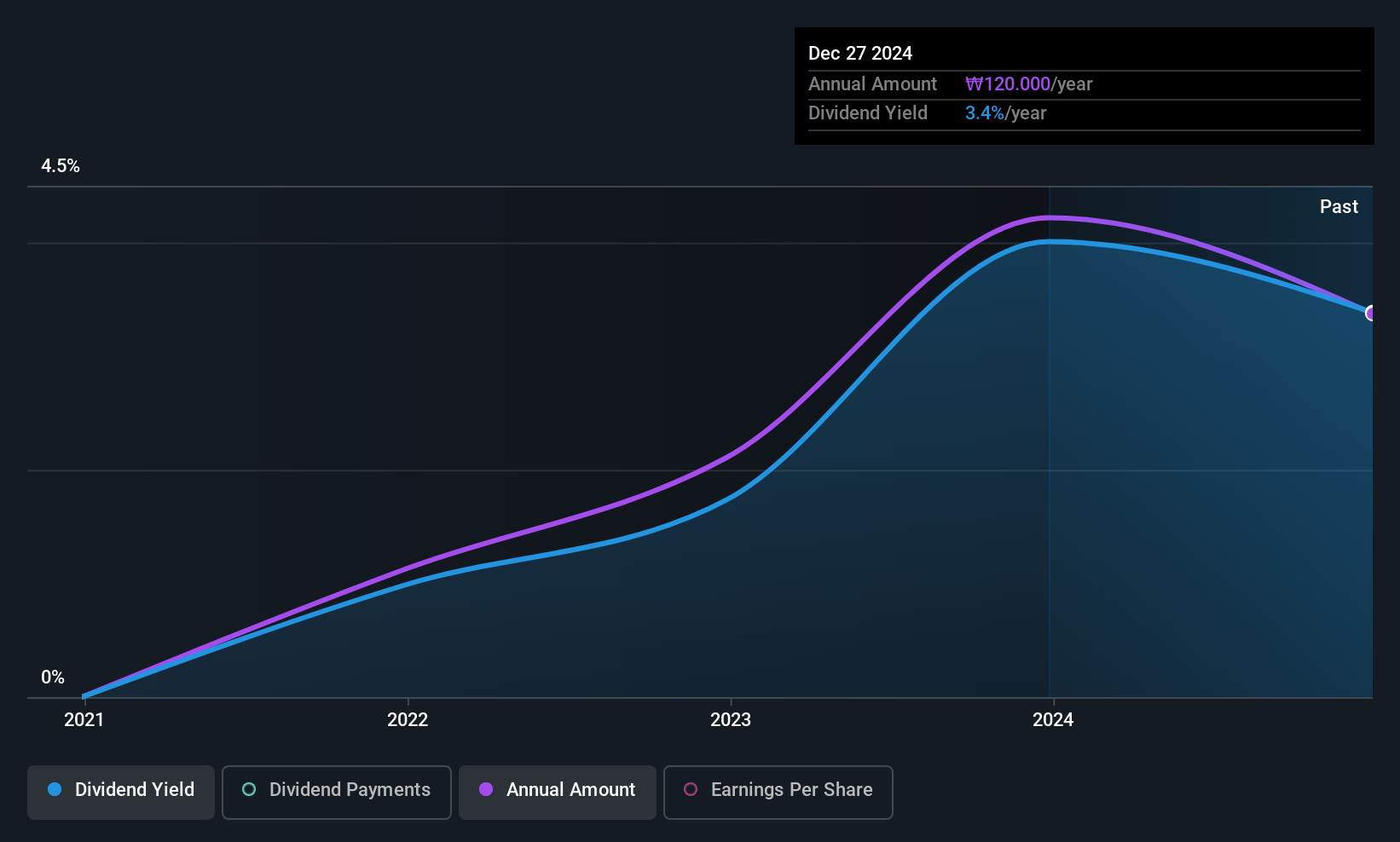Viewport: 1400px width, 842px height.
Task: Toggle the Annual Amount series
Action: (x=558, y=792)
